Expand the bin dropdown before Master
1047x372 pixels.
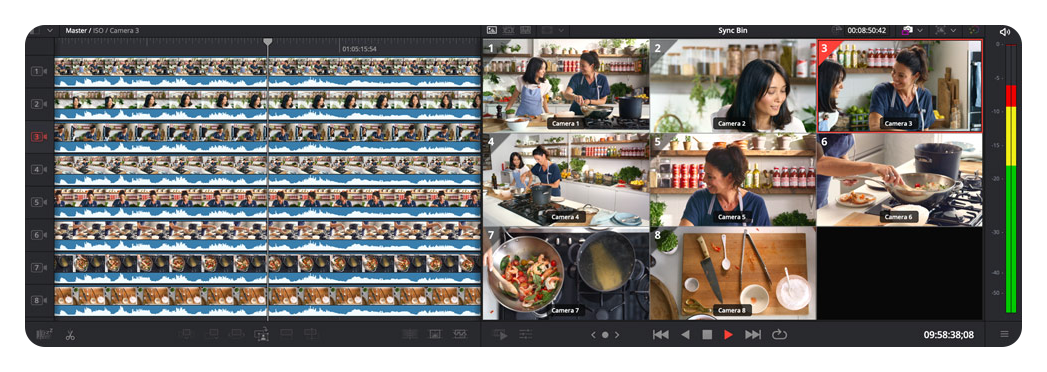tap(49, 30)
